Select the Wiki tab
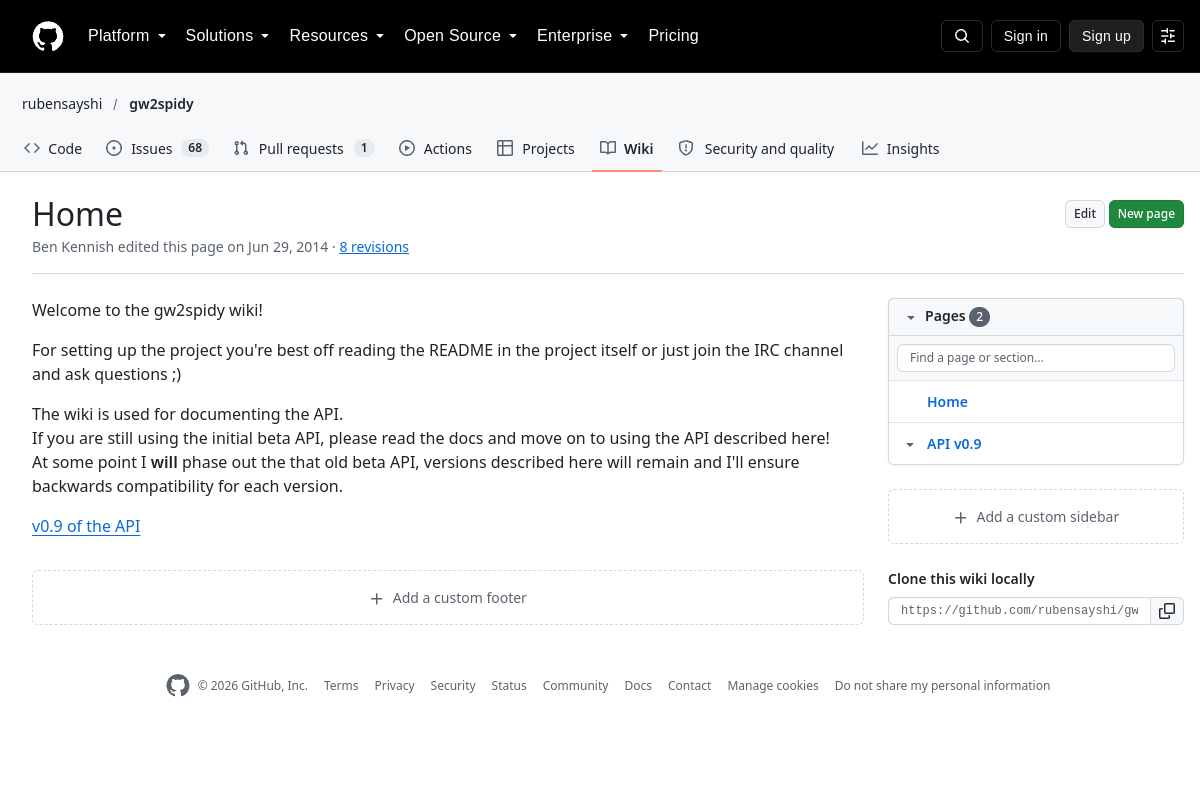The height and width of the screenshot is (800, 1200). point(627,149)
